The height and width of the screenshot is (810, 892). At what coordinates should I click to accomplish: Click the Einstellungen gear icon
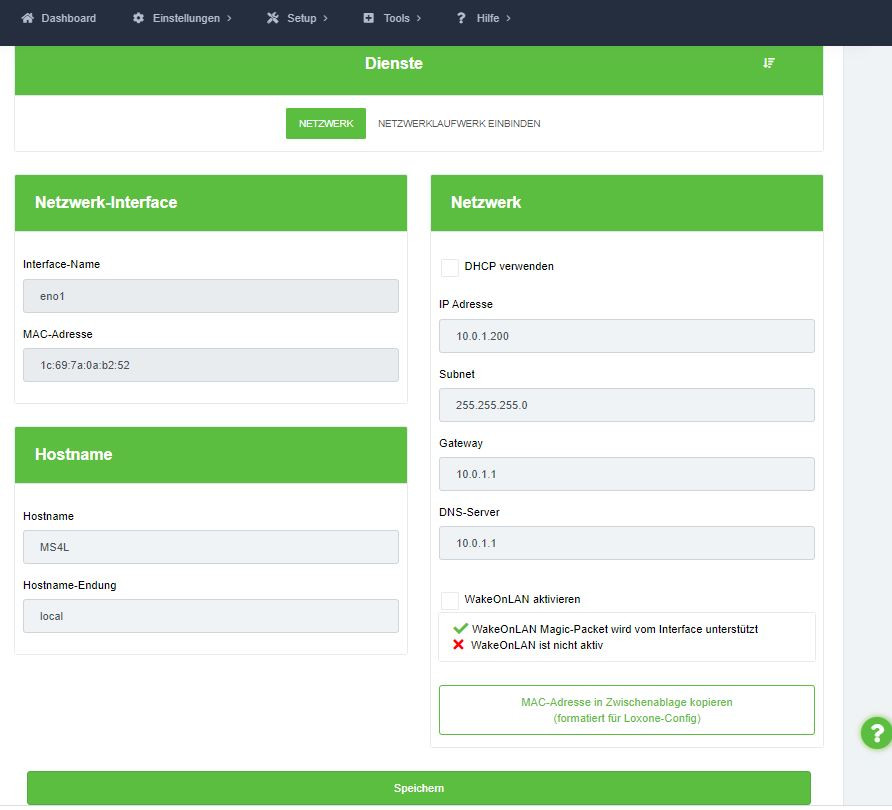click(x=138, y=18)
